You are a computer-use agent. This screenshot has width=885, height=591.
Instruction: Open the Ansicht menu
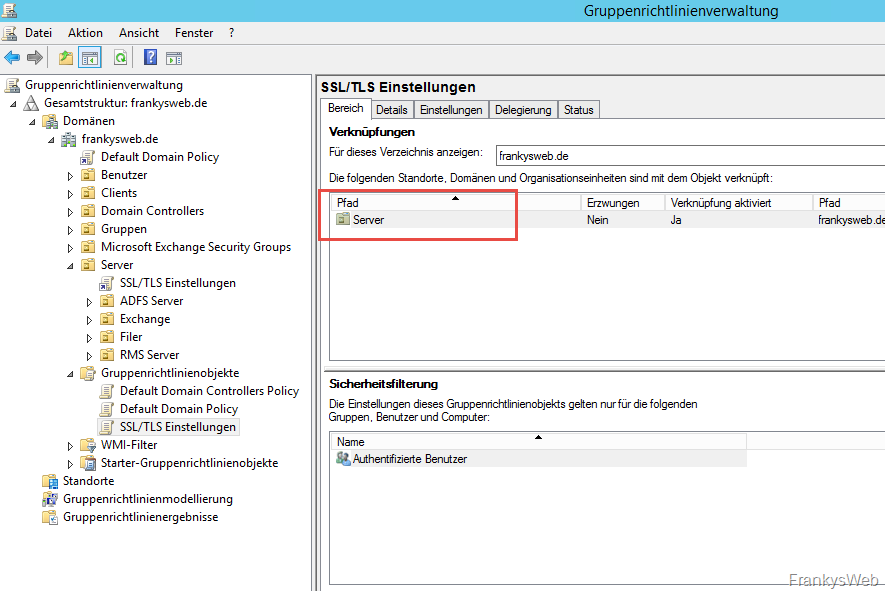[x=139, y=33]
